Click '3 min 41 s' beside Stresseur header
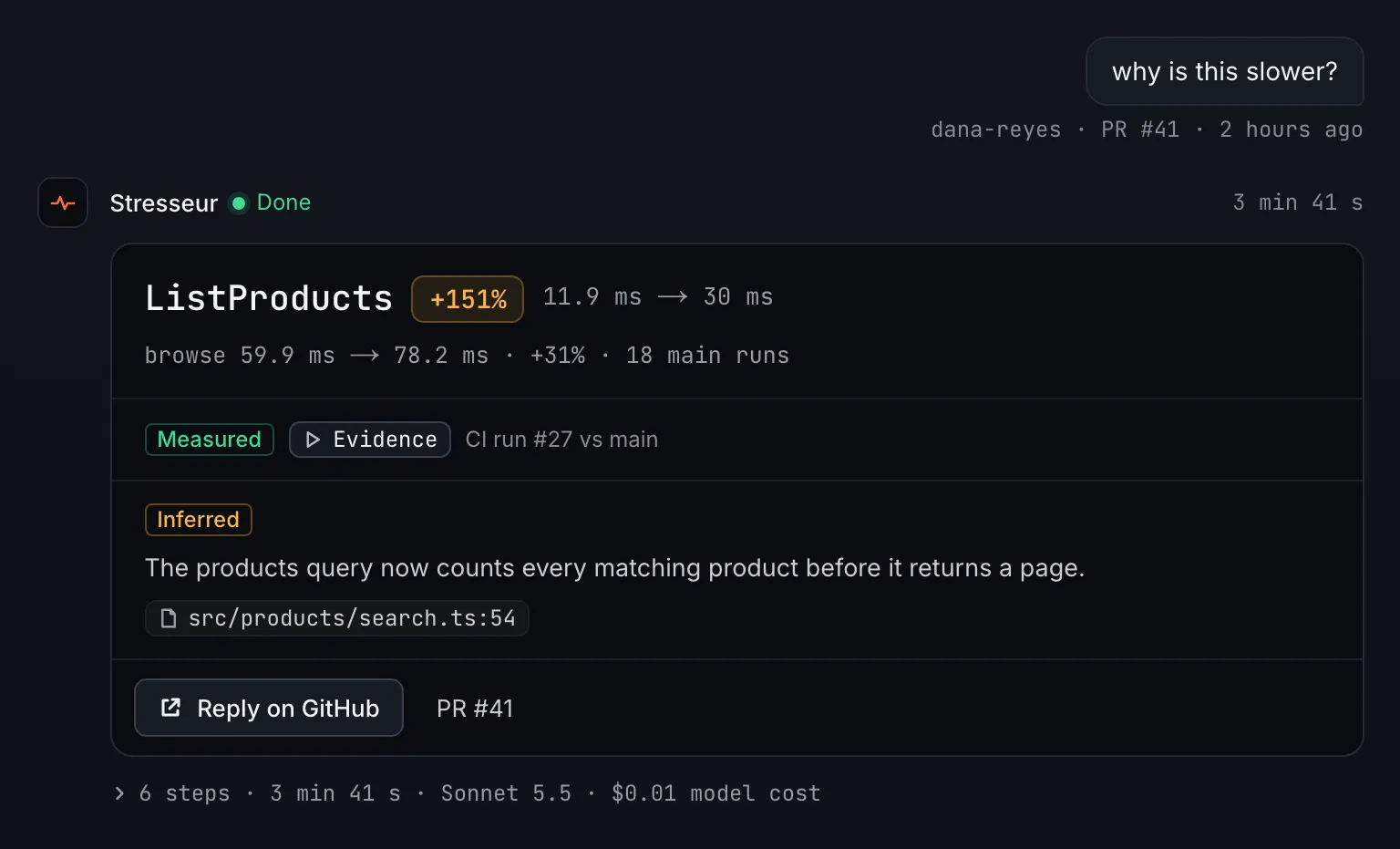This screenshot has width=1400, height=849. click(x=1298, y=202)
